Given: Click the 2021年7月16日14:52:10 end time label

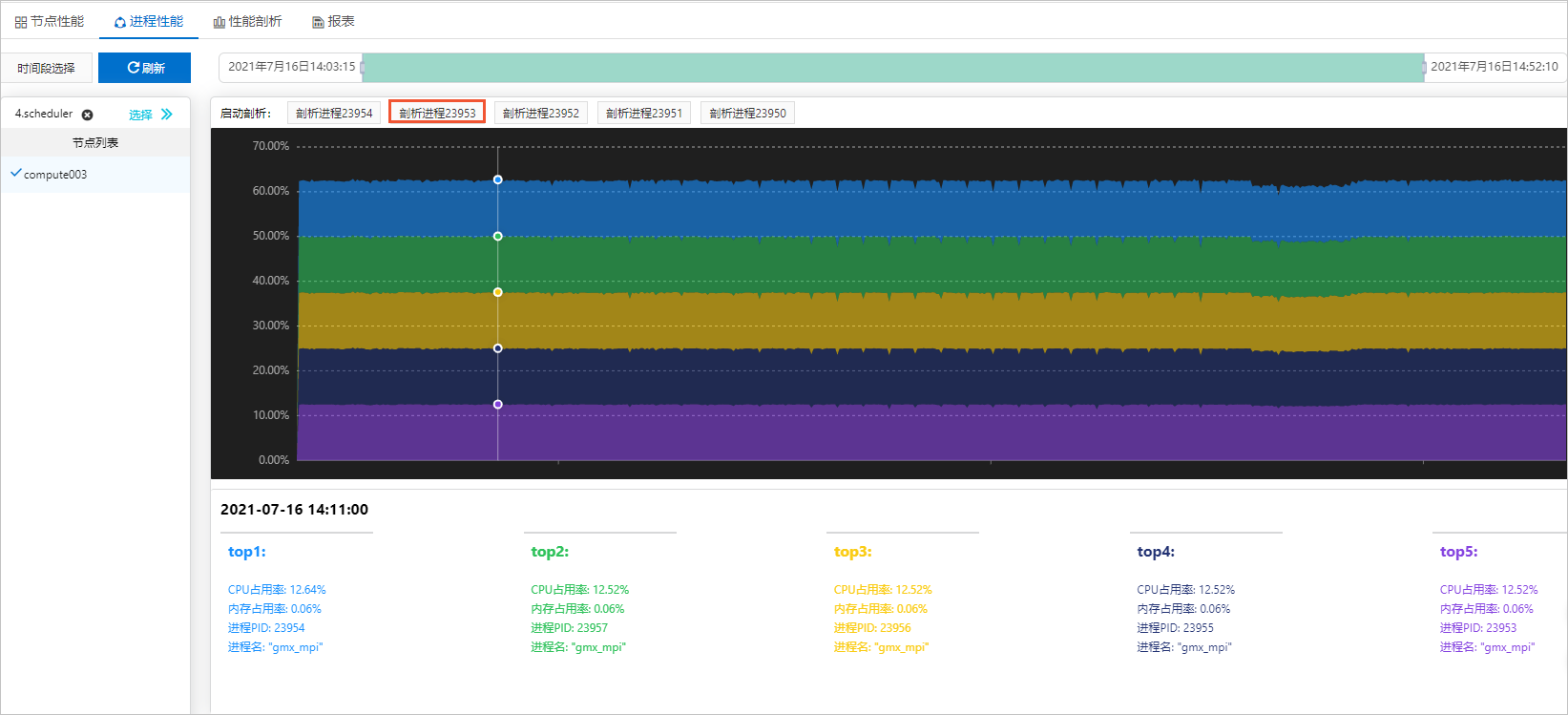Looking at the screenshot, I should click(x=1495, y=67).
